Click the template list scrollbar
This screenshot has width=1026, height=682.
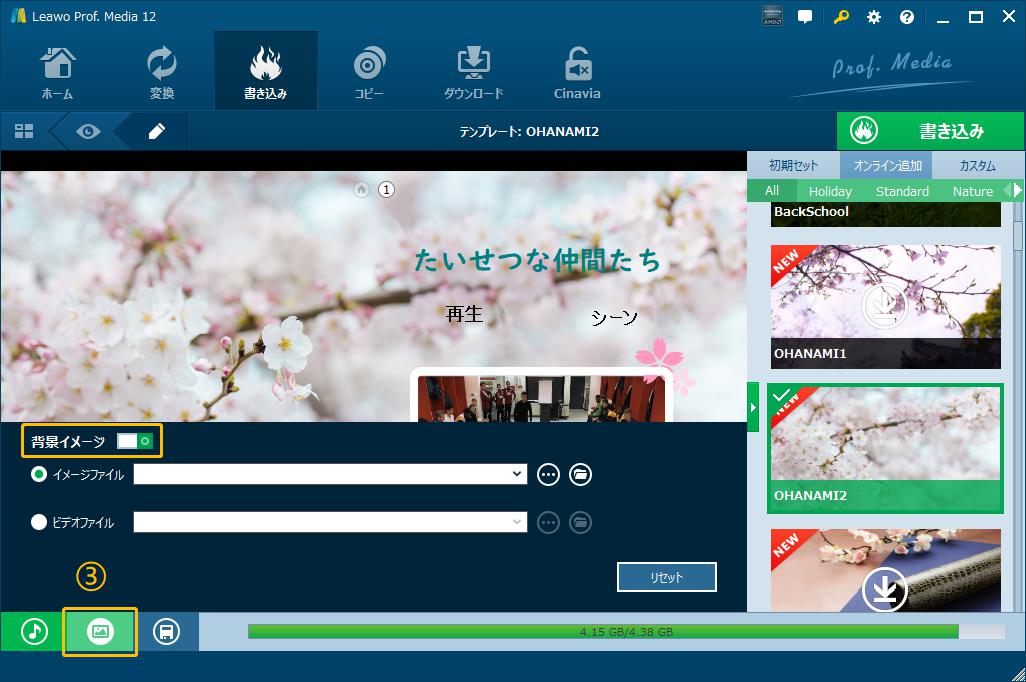tap(1018, 236)
